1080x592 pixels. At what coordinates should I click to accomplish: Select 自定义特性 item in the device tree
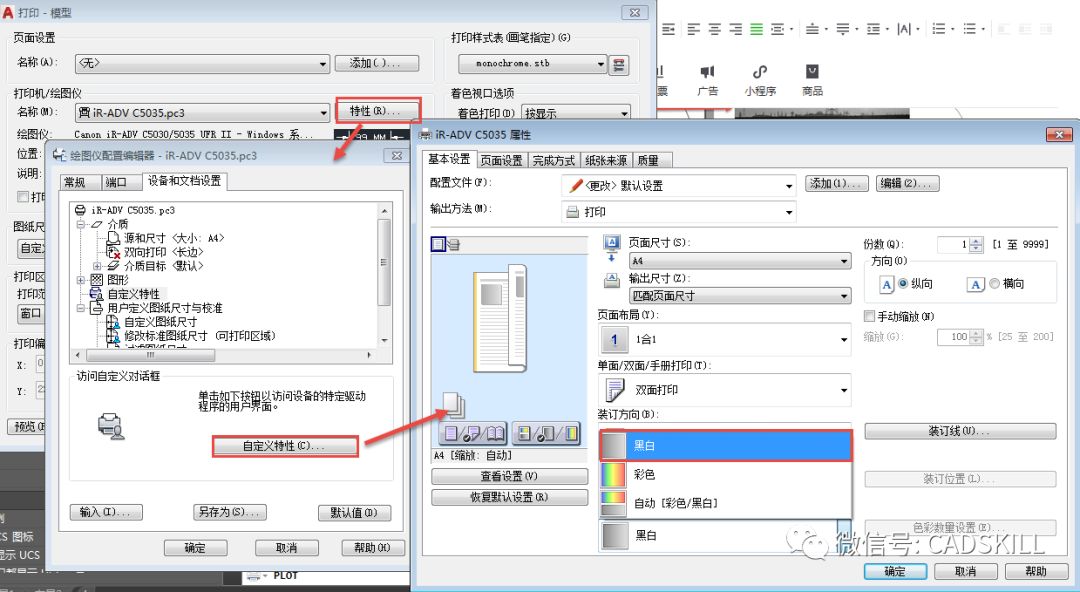coord(133,294)
